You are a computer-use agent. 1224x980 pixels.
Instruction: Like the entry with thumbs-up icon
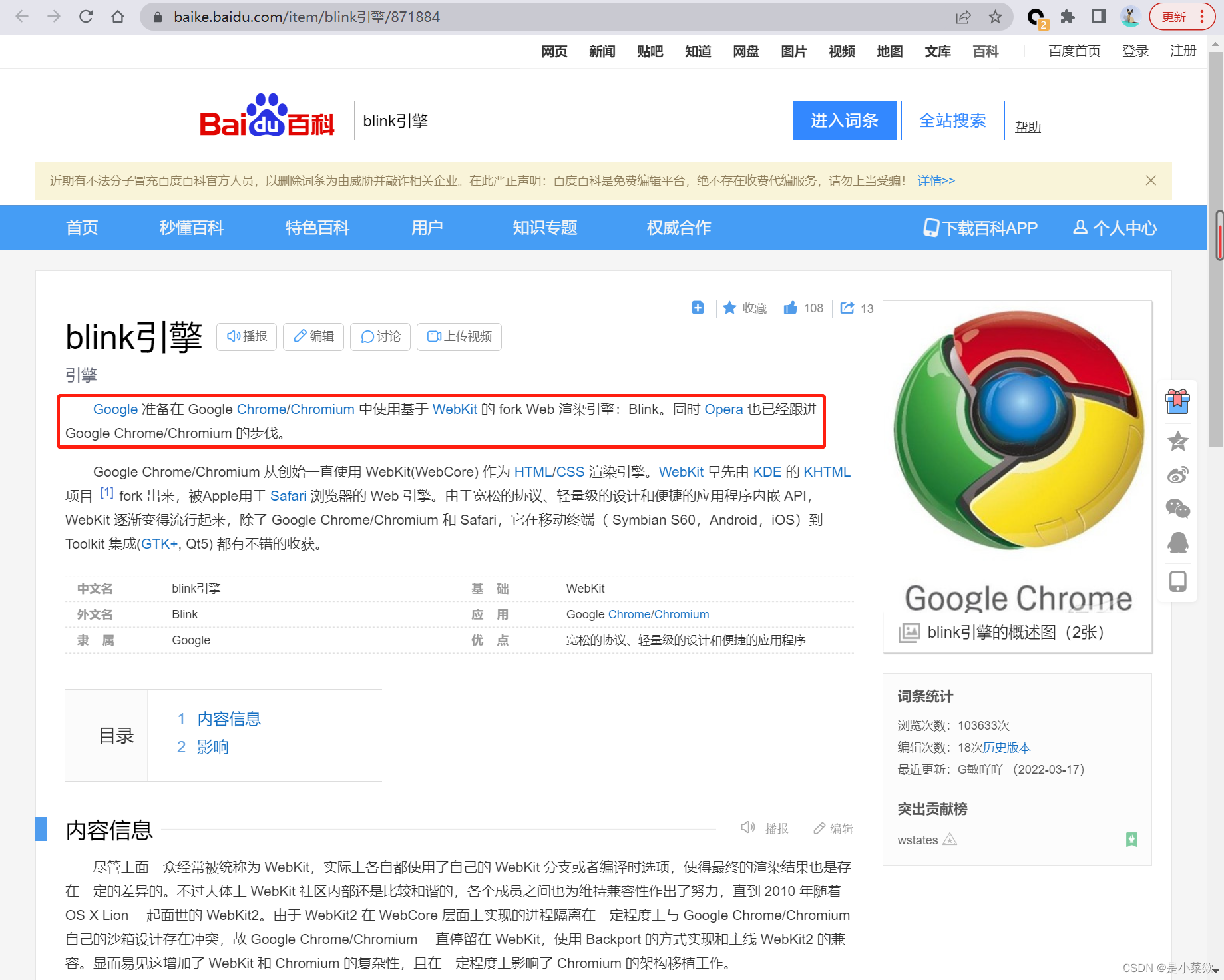pyautogui.click(x=790, y=308)
